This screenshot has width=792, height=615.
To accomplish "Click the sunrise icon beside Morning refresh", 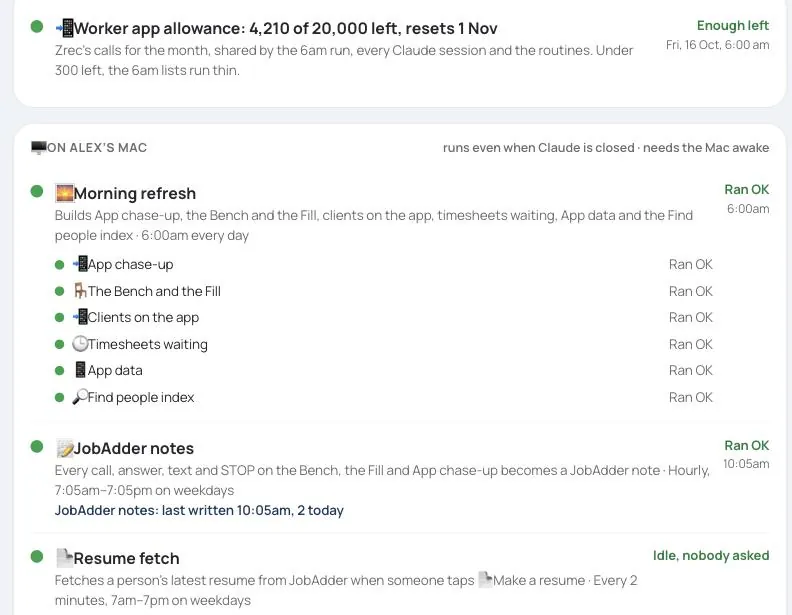I will 64,193.
